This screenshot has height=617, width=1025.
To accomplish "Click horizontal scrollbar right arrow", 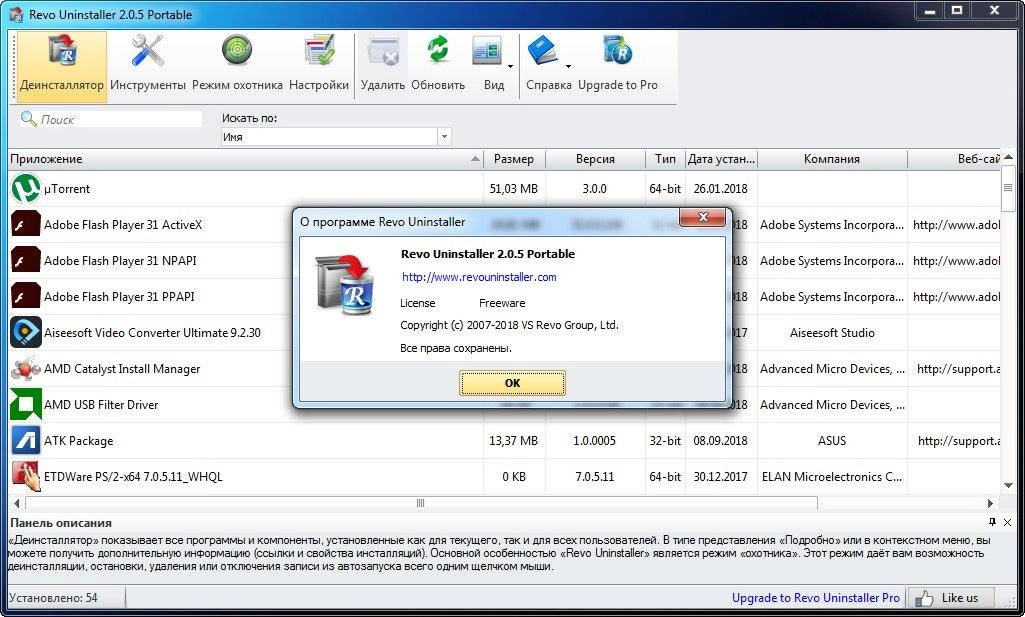I will [990, 503].
